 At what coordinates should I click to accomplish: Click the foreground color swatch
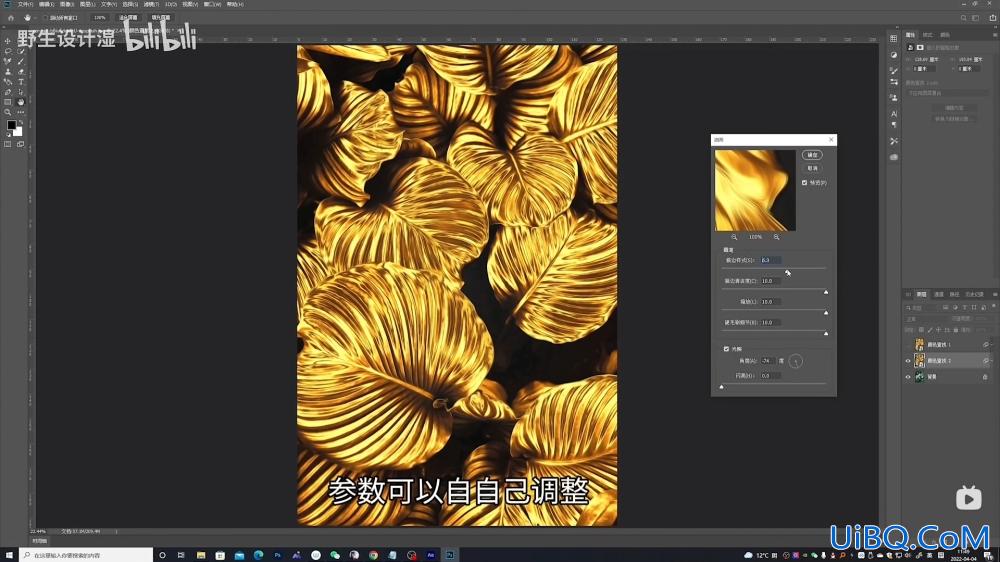11,125
